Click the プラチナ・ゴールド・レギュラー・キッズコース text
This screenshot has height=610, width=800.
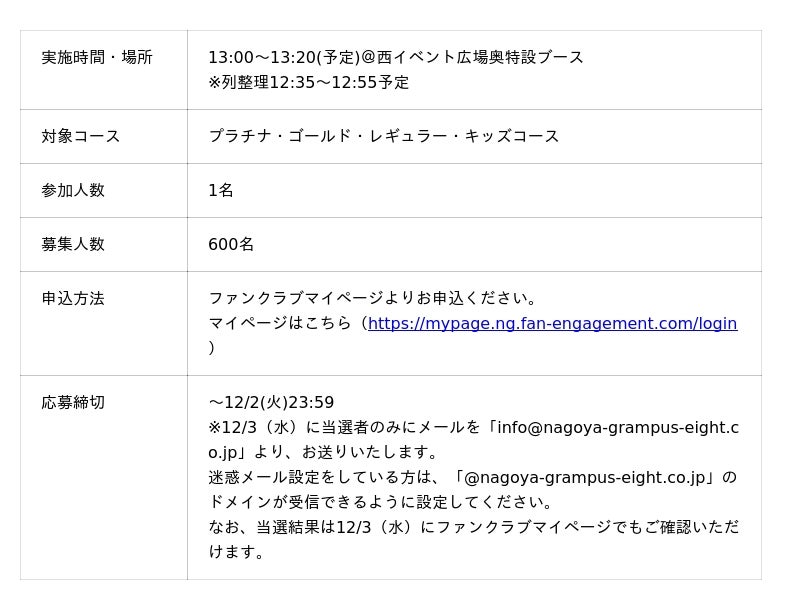pos(383,136)
